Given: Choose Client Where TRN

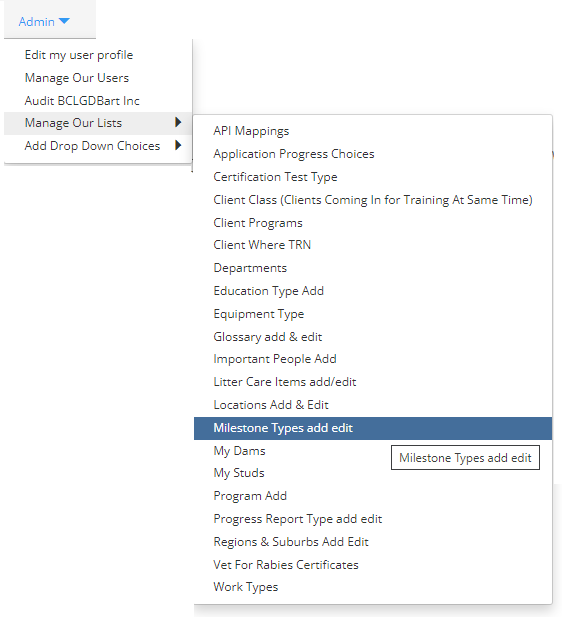Looking at the screenshot, I should 262,245.
